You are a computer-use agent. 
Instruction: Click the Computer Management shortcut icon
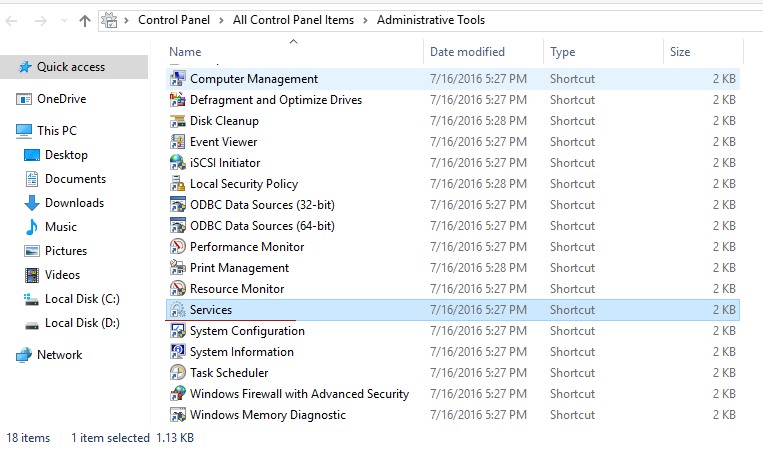tap(178, 79)
